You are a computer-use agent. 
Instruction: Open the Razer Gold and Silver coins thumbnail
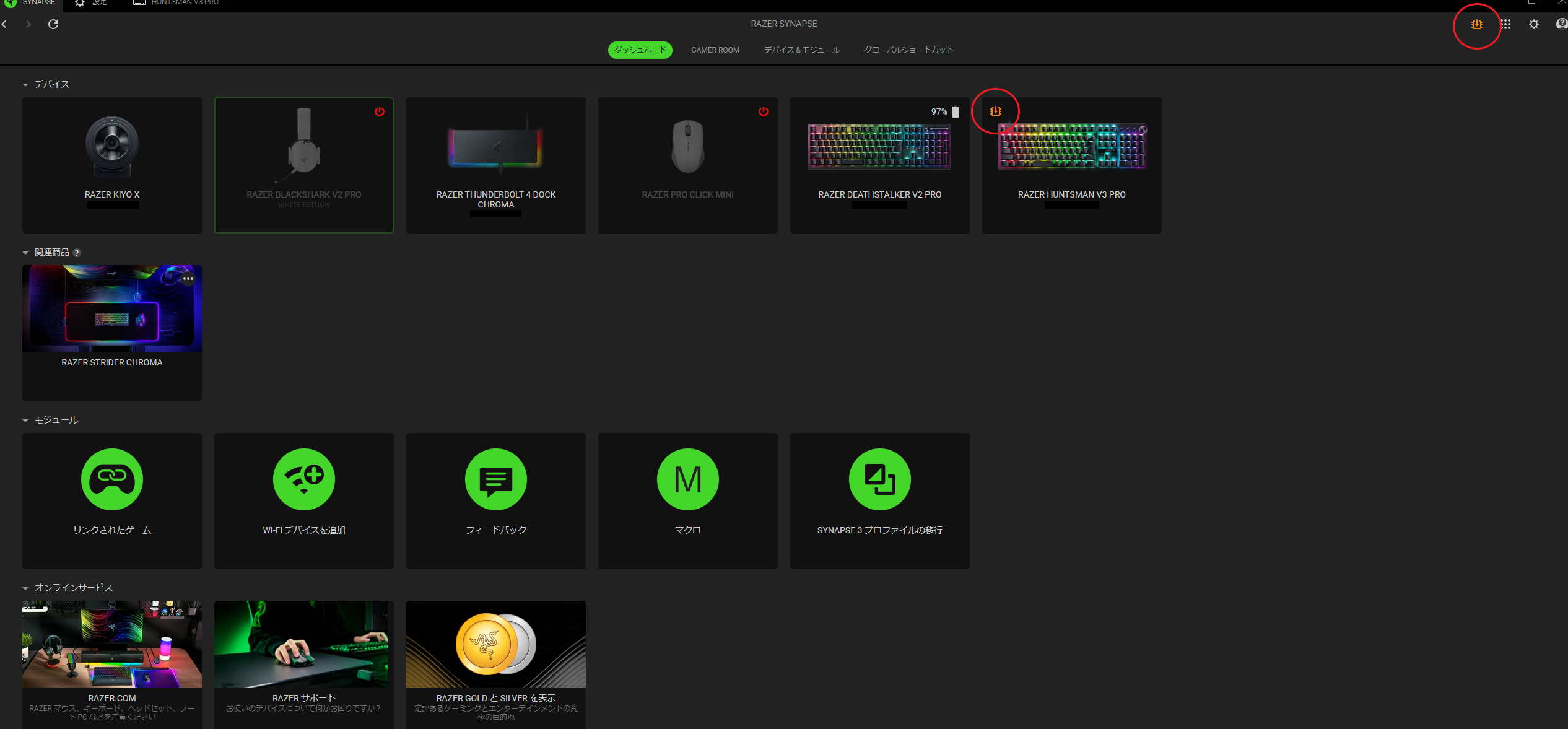click(x=496, y=644)
